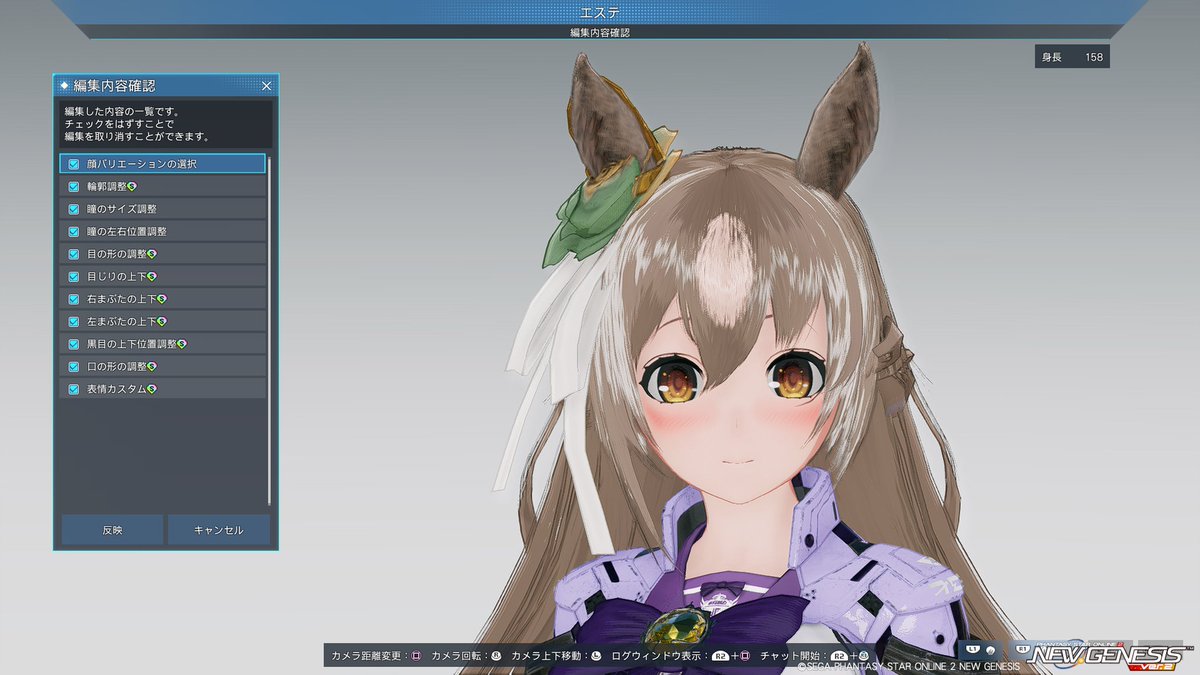Apply the edits with the 反映 button
Viewport: 1200px width, 675px height.
(x=112, y=530)
